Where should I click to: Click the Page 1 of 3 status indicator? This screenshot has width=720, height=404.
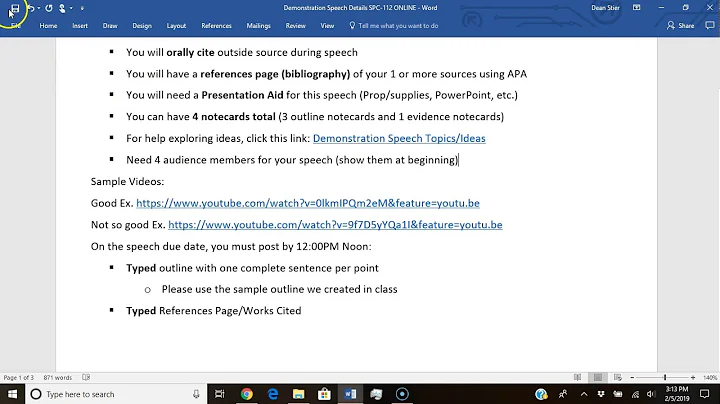[x=19, y=377]
